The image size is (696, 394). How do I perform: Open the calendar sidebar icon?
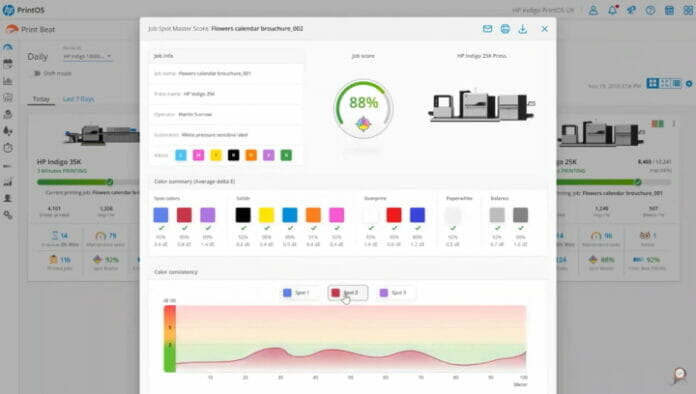tap(8, 64)
